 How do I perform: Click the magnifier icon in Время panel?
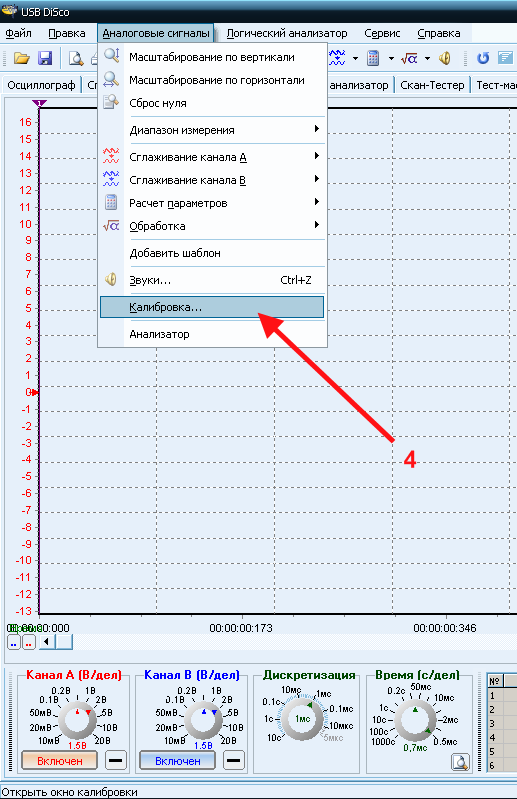point(460,762)
